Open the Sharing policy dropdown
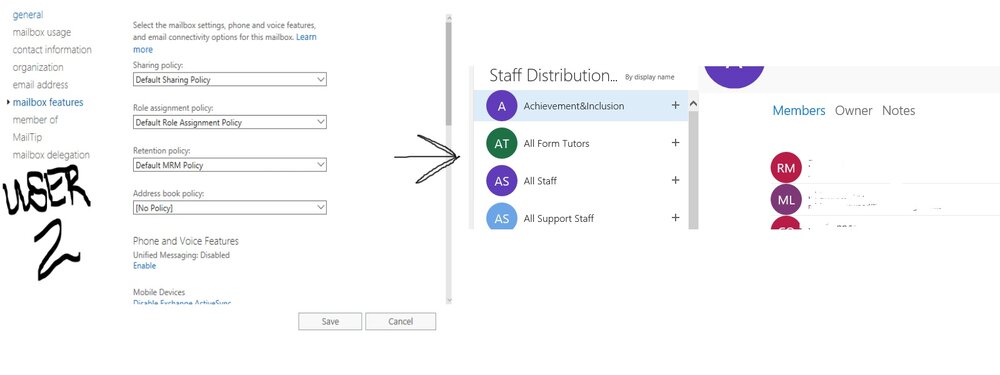Viewport: 1000px width, 375px height. point(230,80)
